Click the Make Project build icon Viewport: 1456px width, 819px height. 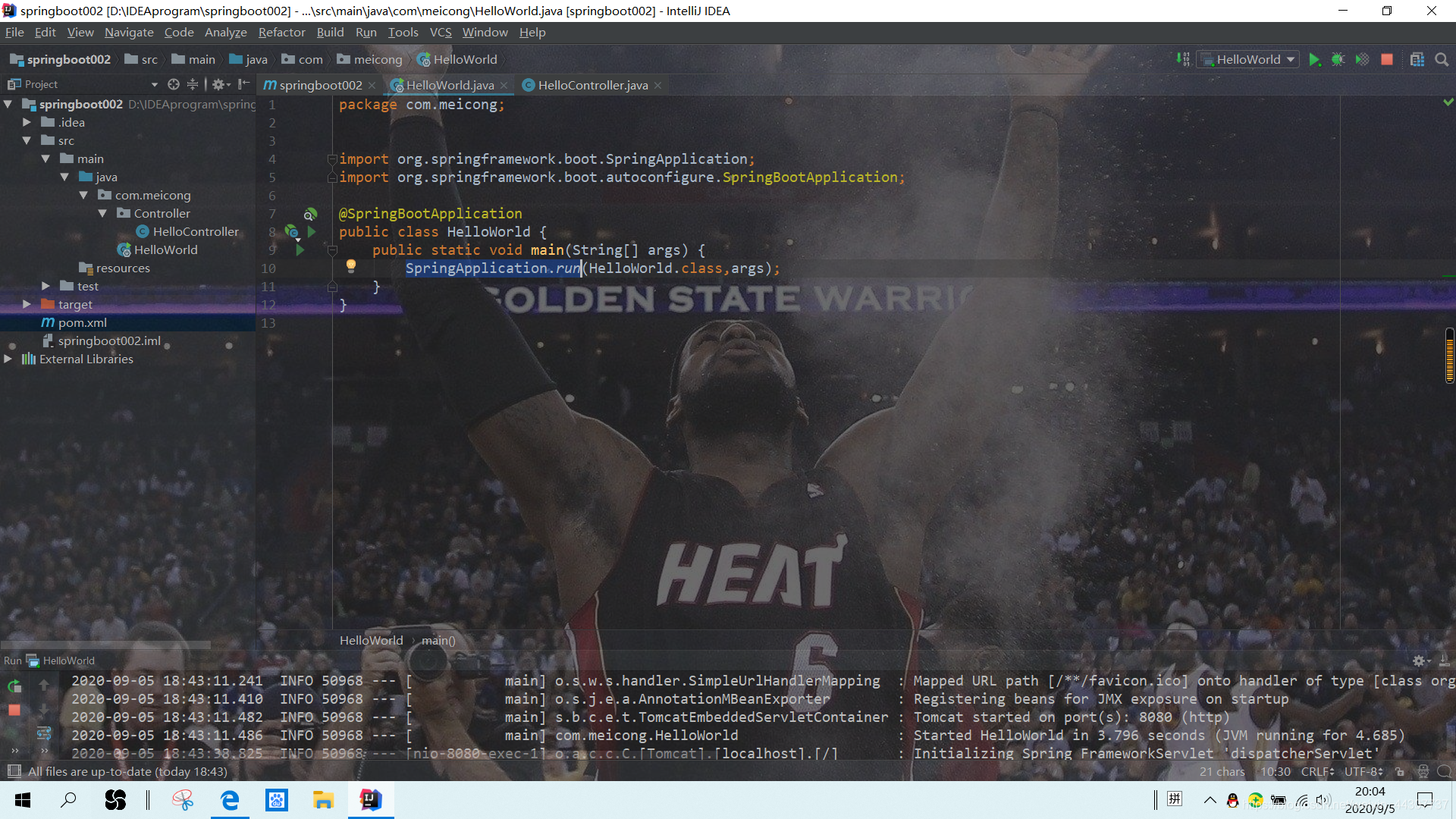coord(1183,59)
